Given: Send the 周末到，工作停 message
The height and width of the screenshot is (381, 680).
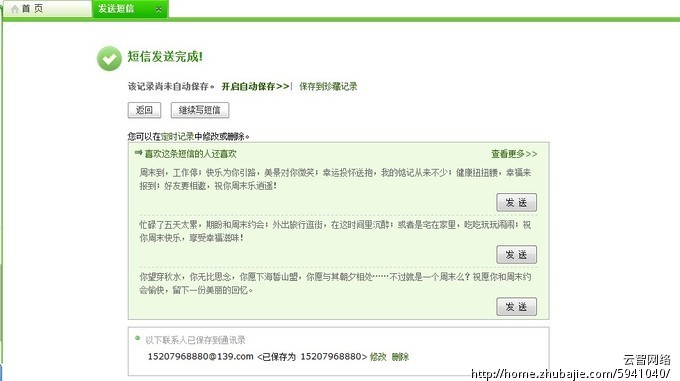Looking at the screenshot, I should pyautogui.click(x=517, y=202).
